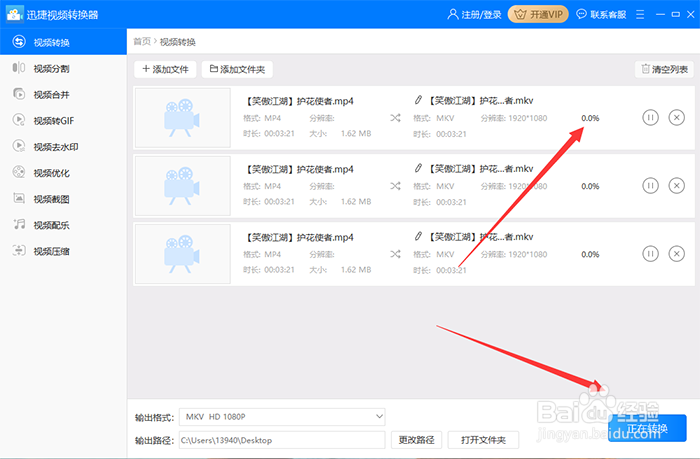
Task: Maximize the converter window
Action: pos(675,15)
